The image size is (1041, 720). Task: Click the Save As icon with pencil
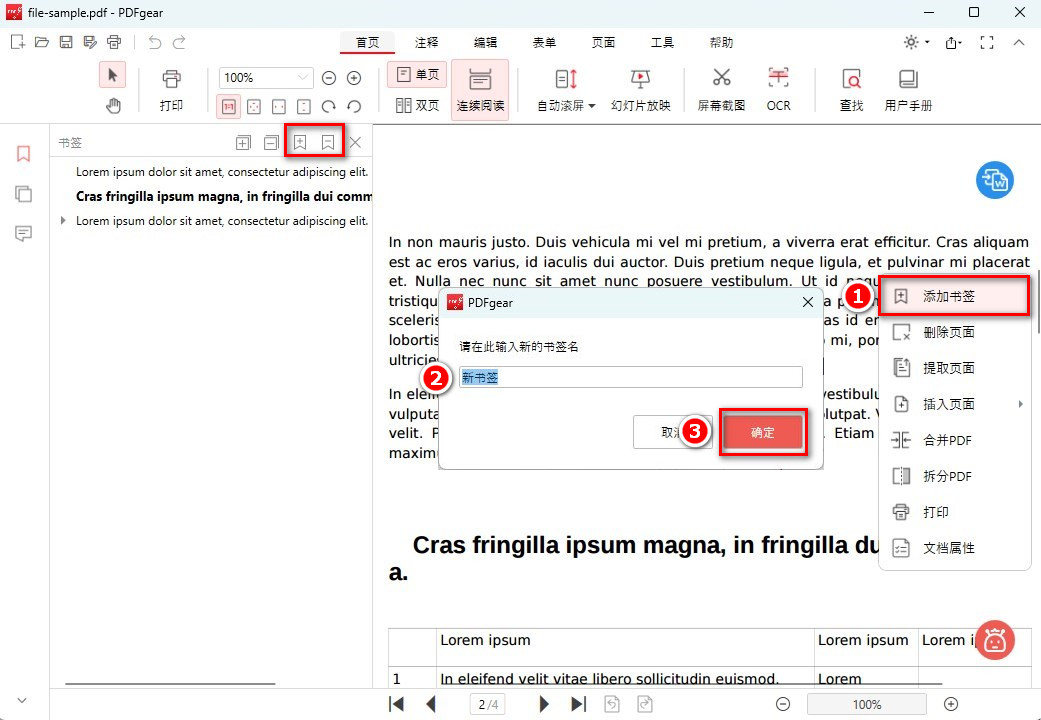[90, 43]
